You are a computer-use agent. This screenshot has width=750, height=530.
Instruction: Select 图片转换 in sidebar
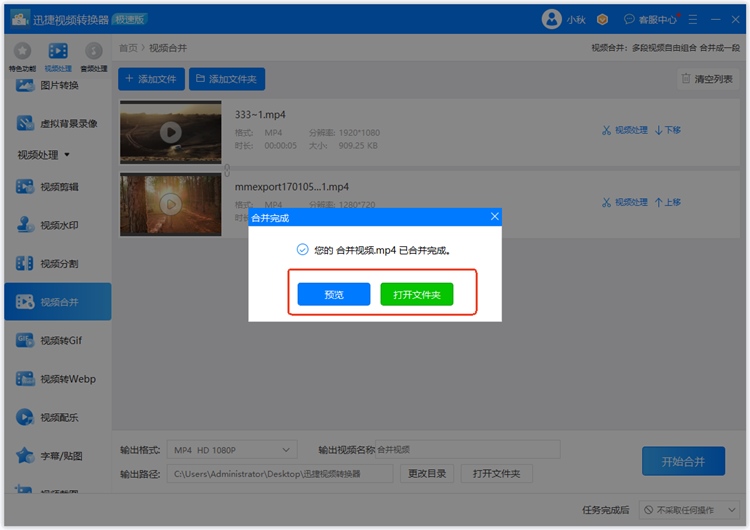pyautogui.click(x=58, y=85)
